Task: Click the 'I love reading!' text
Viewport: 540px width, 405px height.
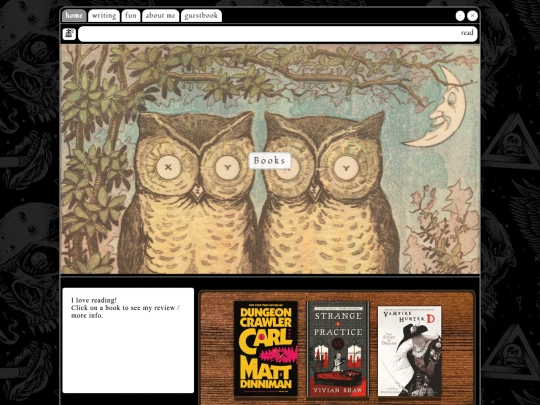Action: [94, 300]
